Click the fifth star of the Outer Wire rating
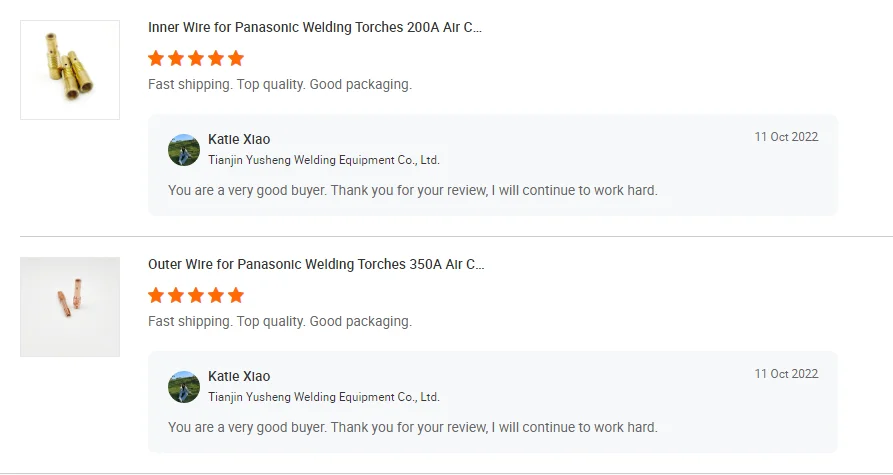Screen dimensions: 893x475 point(236,295)
